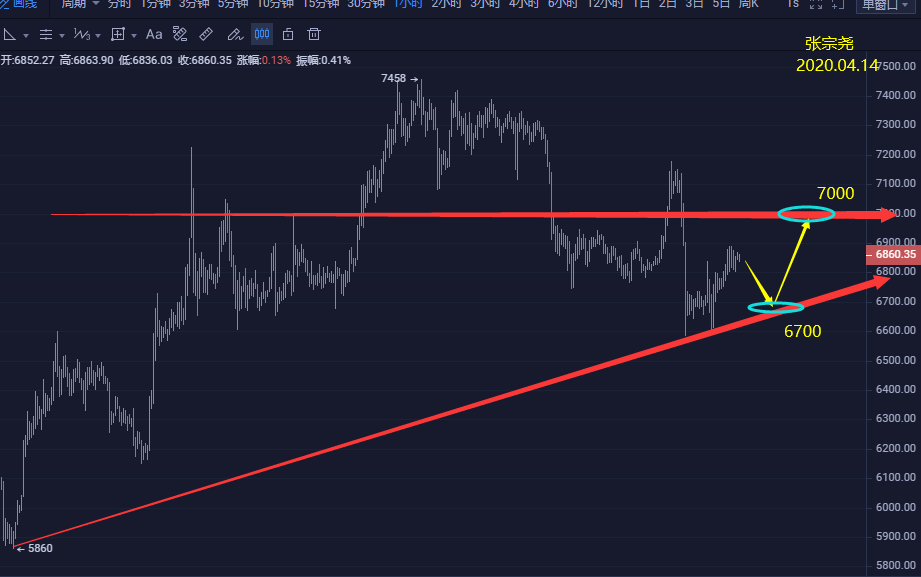Viewport: 921px width, 577px height.
Task: Select the 10分钟 period
Action: tap(275, 4)
